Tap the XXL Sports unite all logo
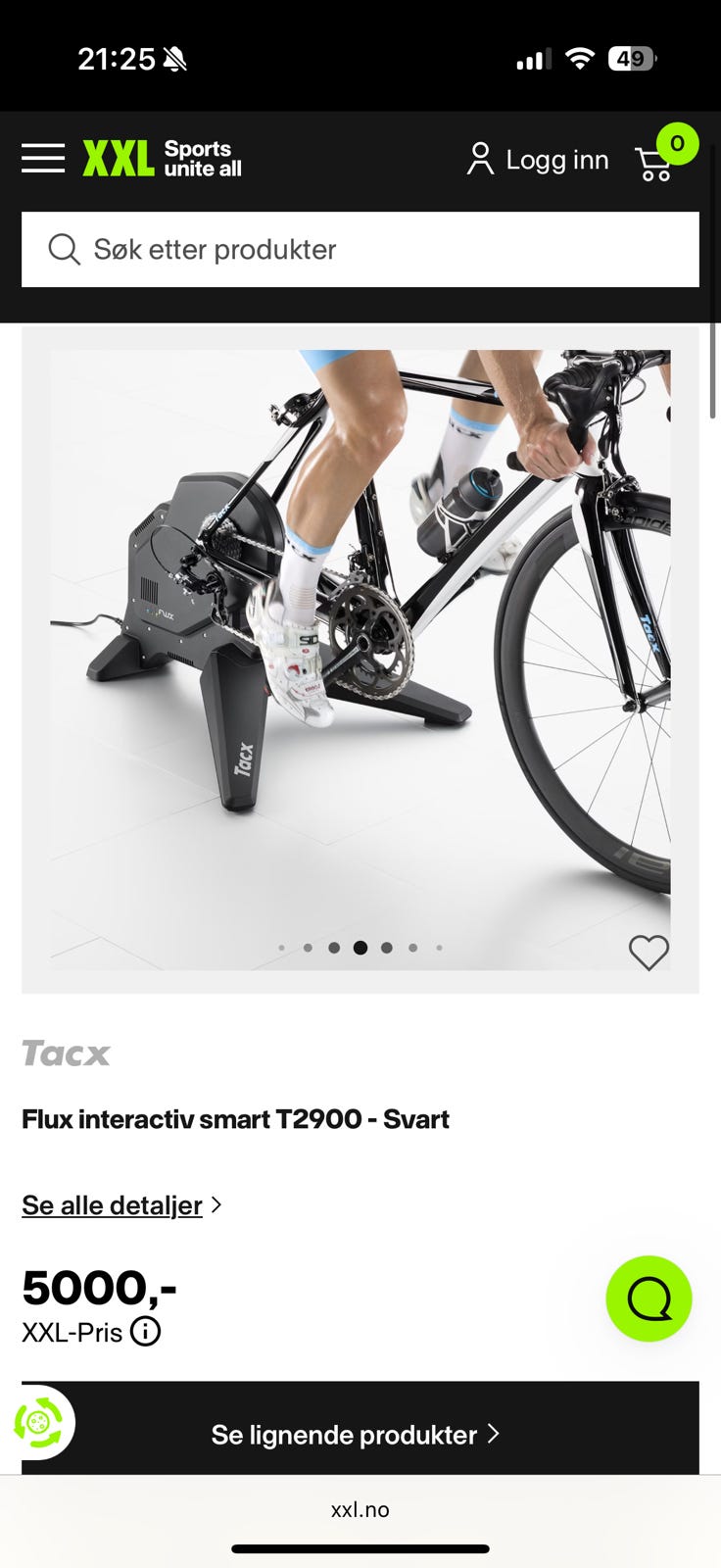Screen dimensions: 721x1568 [x=163, y=159]
